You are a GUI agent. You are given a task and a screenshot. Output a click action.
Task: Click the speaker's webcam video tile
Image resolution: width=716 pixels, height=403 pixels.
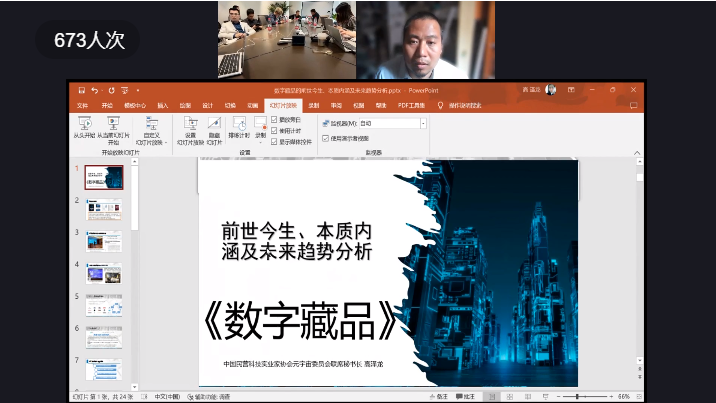pyautogui.click(x=426, y=40)
